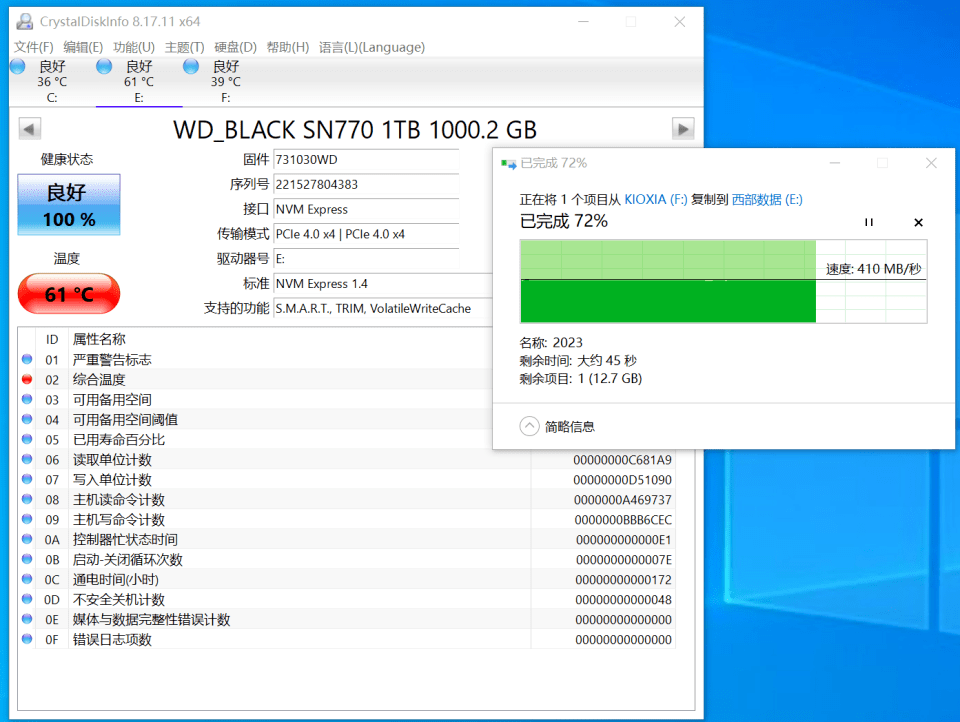Click the 固件 field 731030WD
960x722 pixels.
[x=366, y=160]
